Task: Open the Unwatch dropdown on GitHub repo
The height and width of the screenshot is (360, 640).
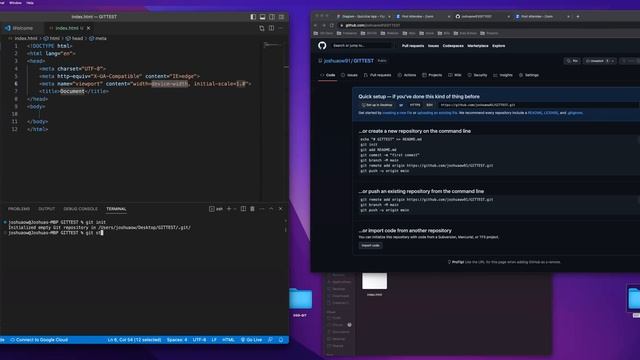Action: point(600,61)
